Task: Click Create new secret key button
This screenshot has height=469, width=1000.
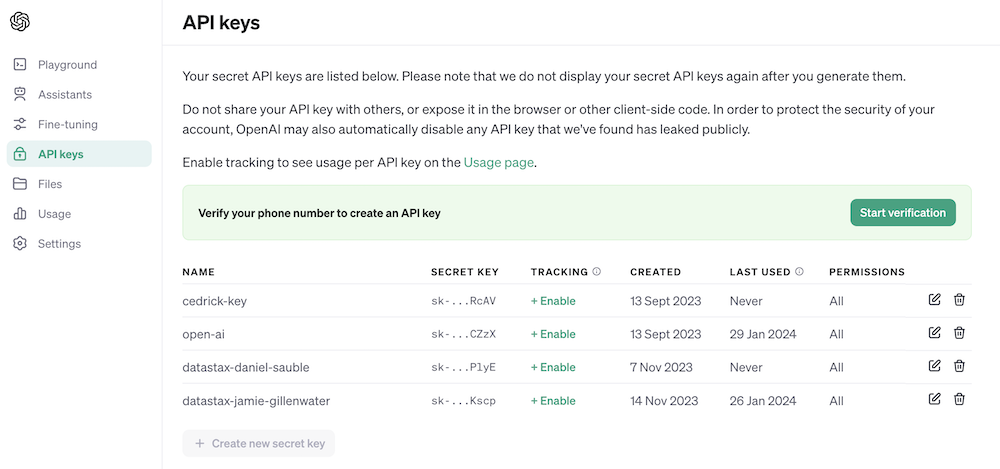Action: pyautogui.click(x=258, y=443)
